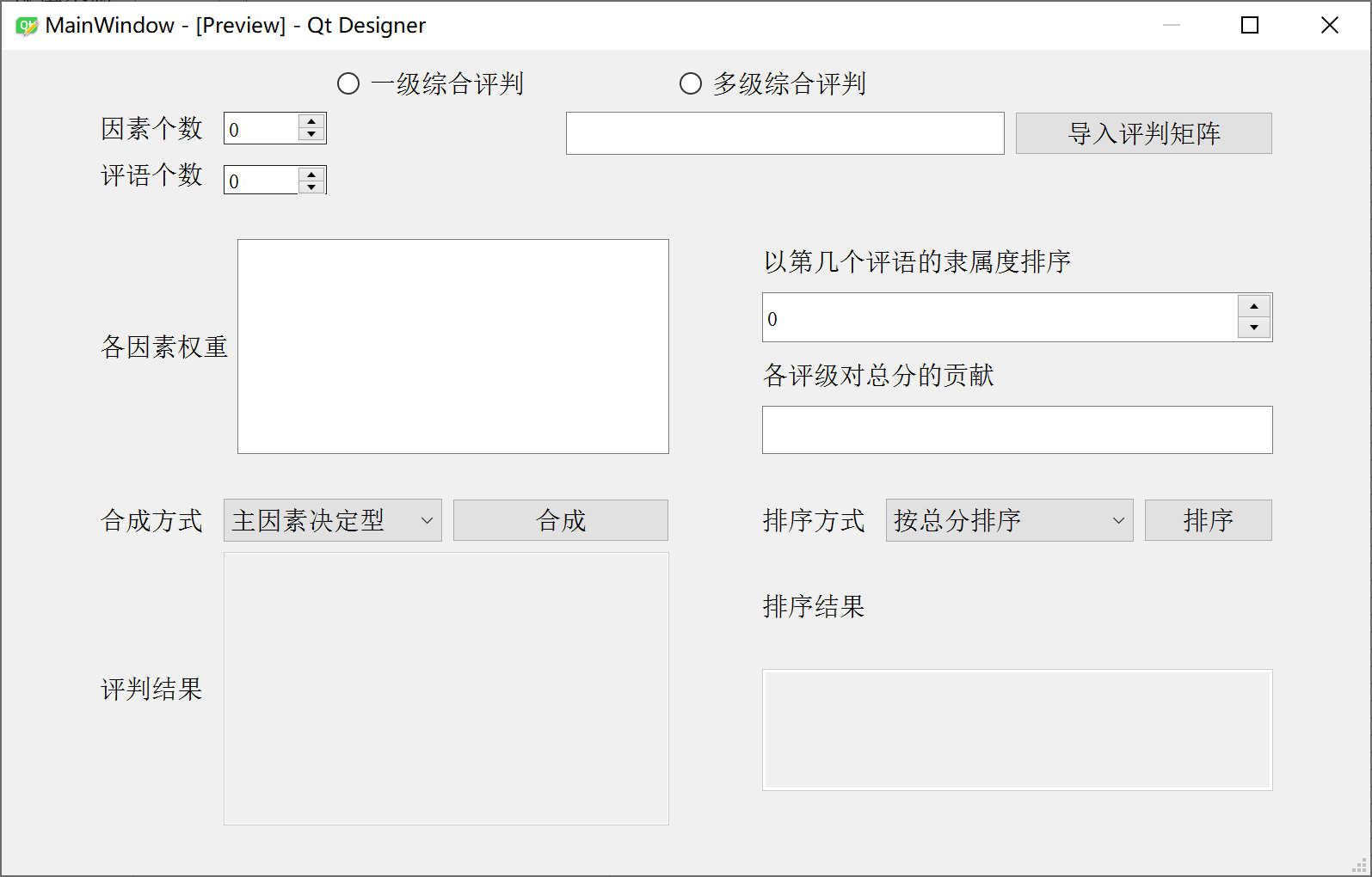Click the 排序结果 output box
Screen dimensions: 1372x877
[1017, 730]
